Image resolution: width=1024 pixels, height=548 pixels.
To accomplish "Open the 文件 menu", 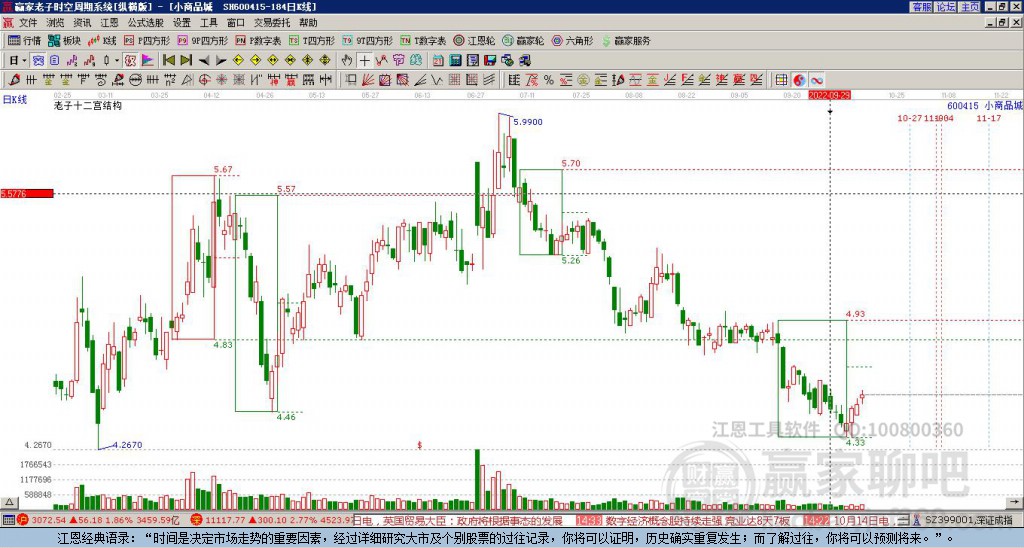I will pyautogui.click(x=28, y=23).
